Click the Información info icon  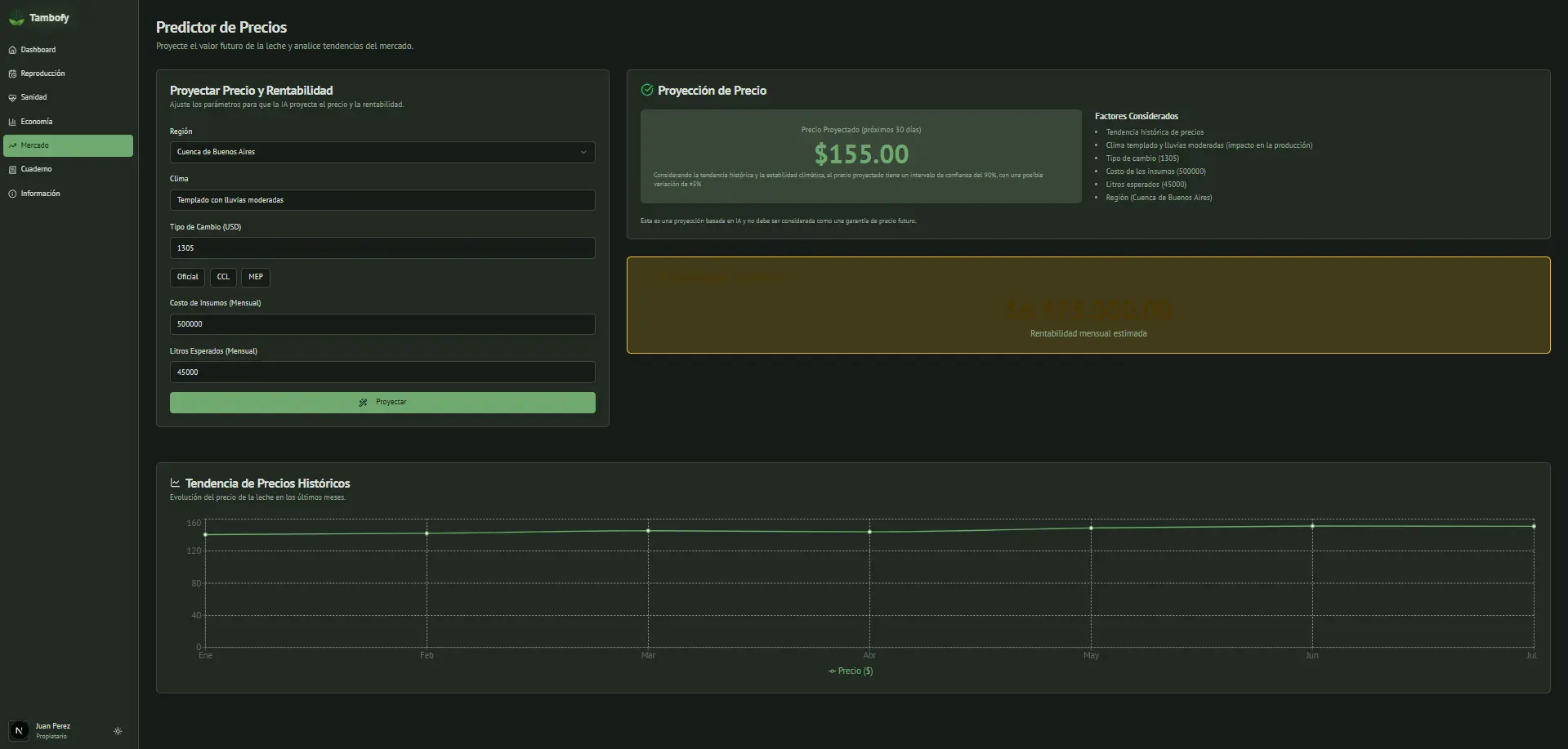click(12, 194)
